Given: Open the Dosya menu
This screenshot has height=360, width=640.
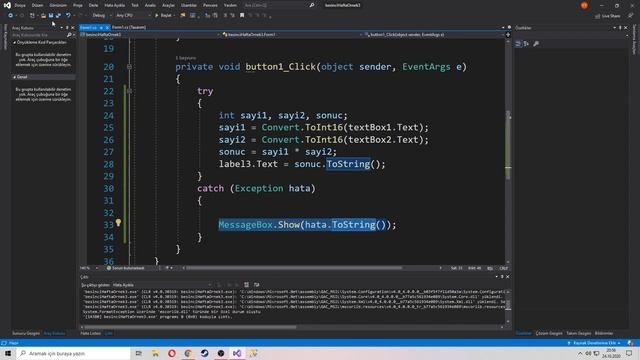Looking at the screenshot, I should (x=20, y=5).
